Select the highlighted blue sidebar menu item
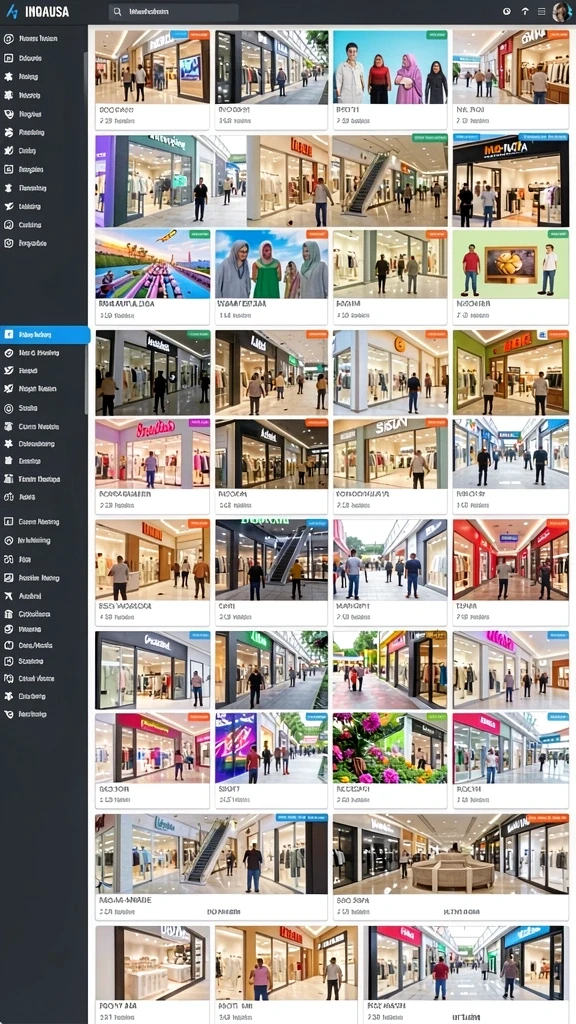Image resolution: width=576 pixels, height=1024 pixels. tap(45, 334)
